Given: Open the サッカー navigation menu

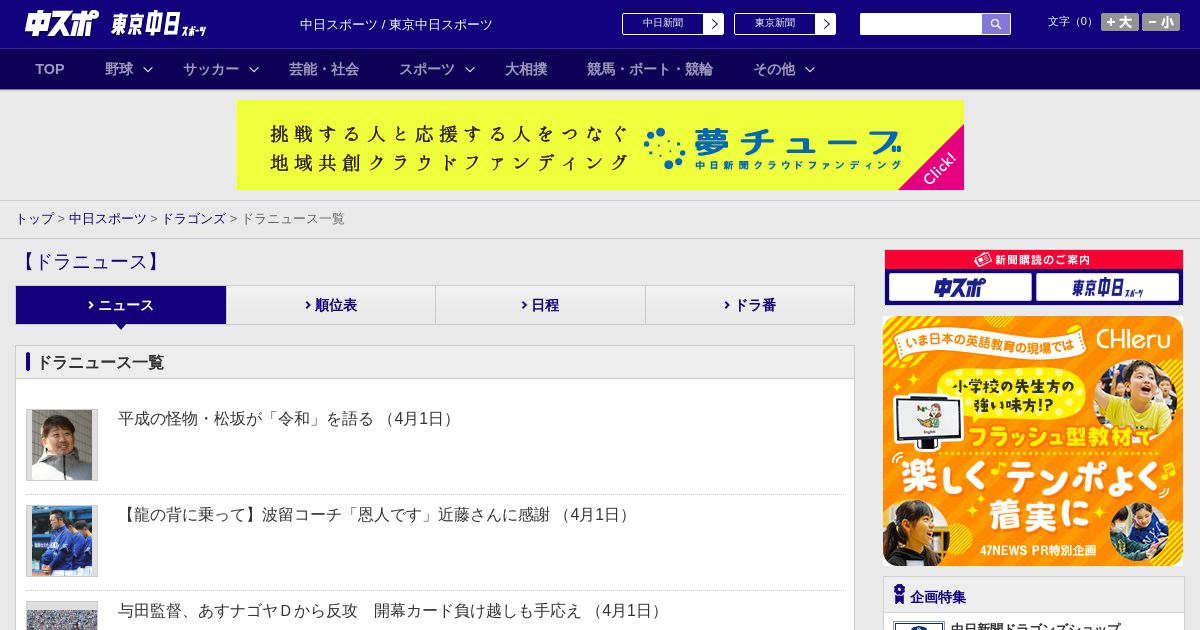Looking at the screenshot, I should 211,69.
